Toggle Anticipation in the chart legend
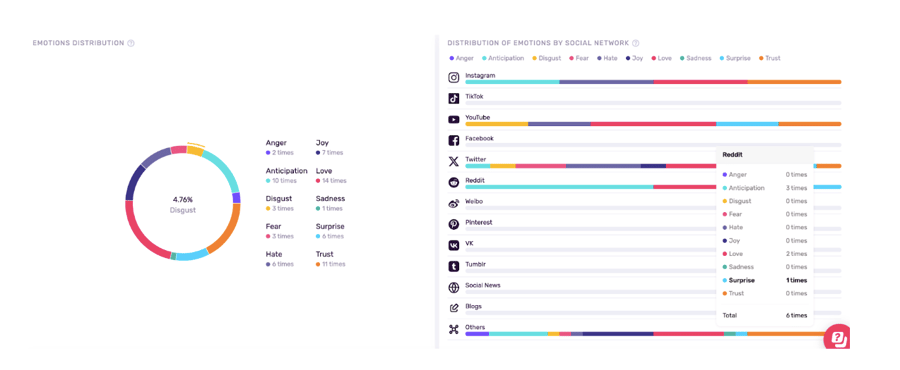 503,58
